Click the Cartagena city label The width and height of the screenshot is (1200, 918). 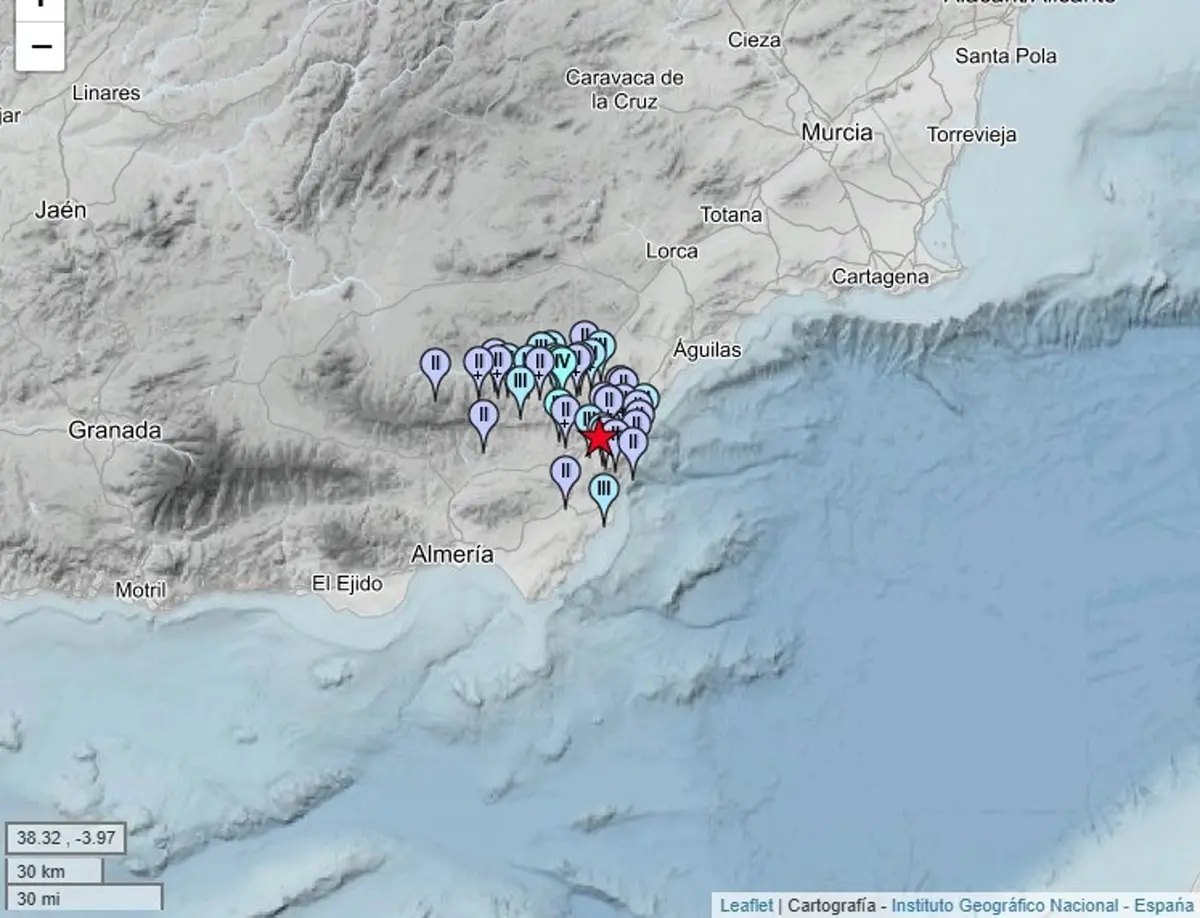(880, 276)
